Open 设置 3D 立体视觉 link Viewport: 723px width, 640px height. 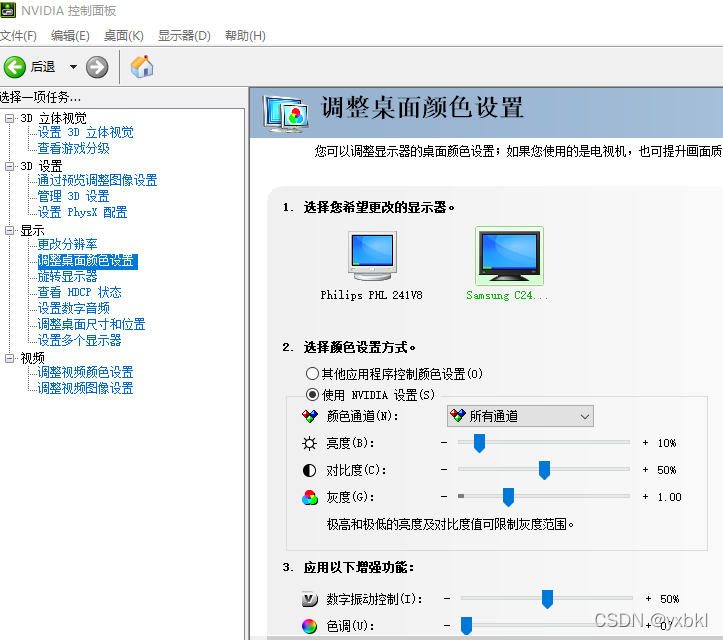tap(85, 133)
